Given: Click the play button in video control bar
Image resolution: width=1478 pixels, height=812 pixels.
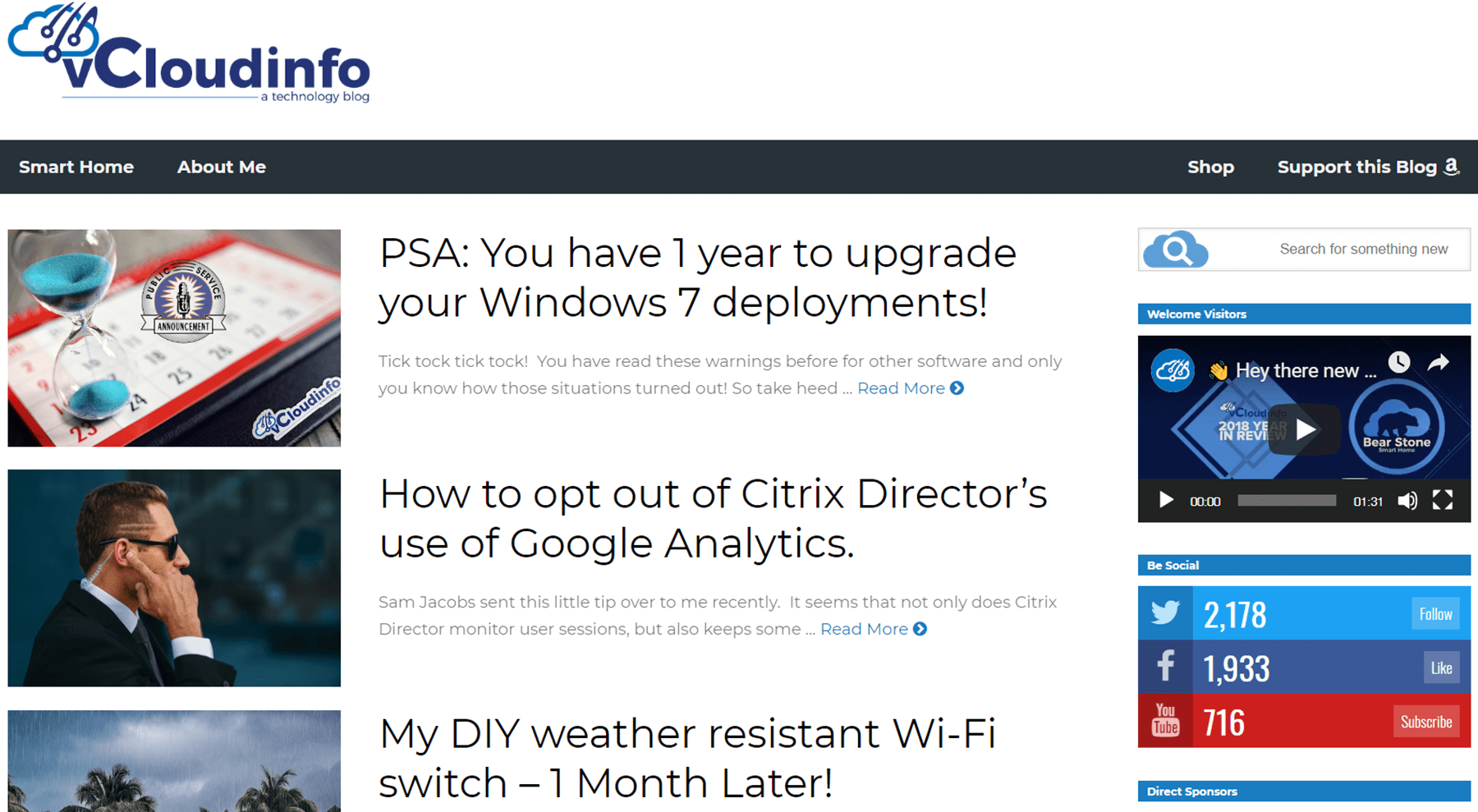Looking at the screenshot, I should 1165,500.
